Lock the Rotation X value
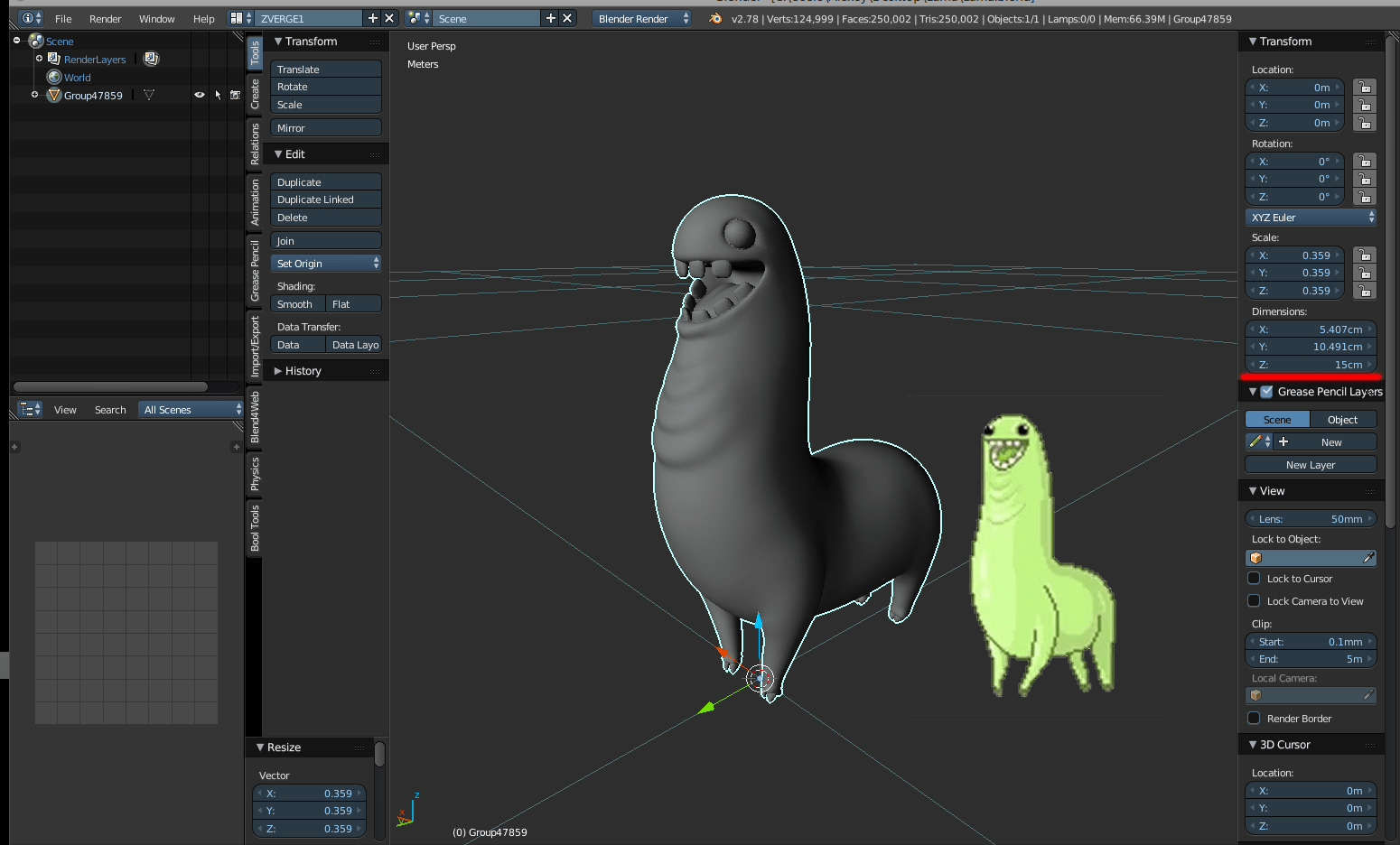Viewport: 1400px width, 845px height. point(1365,161)
